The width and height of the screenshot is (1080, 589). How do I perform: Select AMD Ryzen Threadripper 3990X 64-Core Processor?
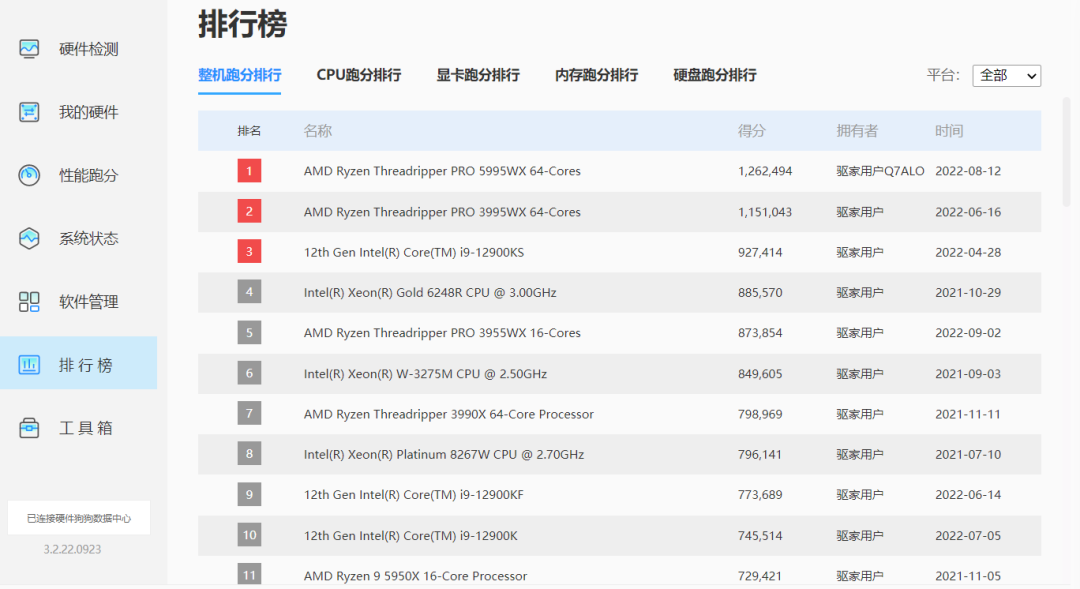[449, 414]
